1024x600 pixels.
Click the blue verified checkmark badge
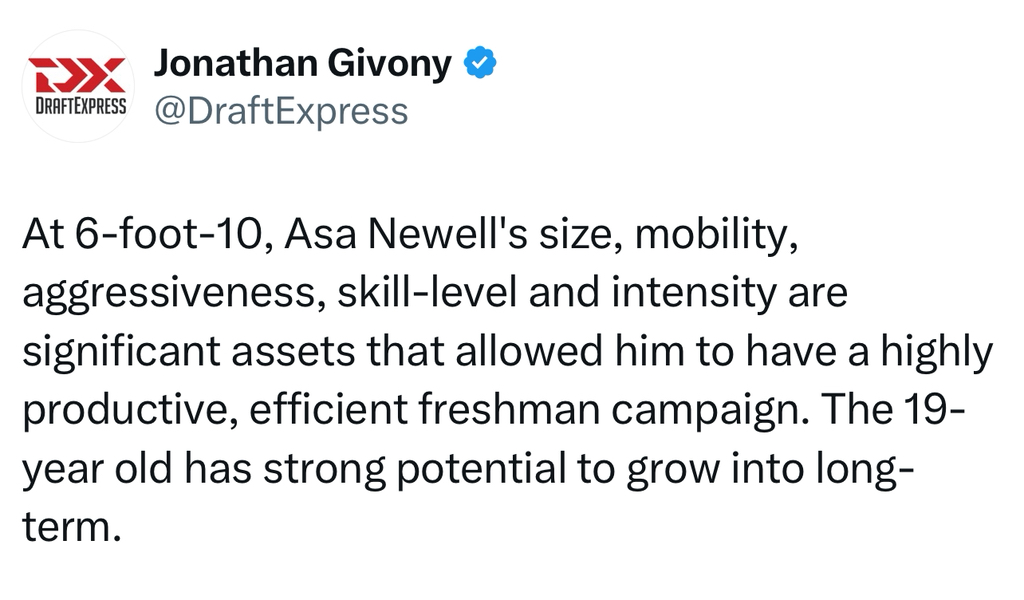pyautogui.click(x=482, y=64)
